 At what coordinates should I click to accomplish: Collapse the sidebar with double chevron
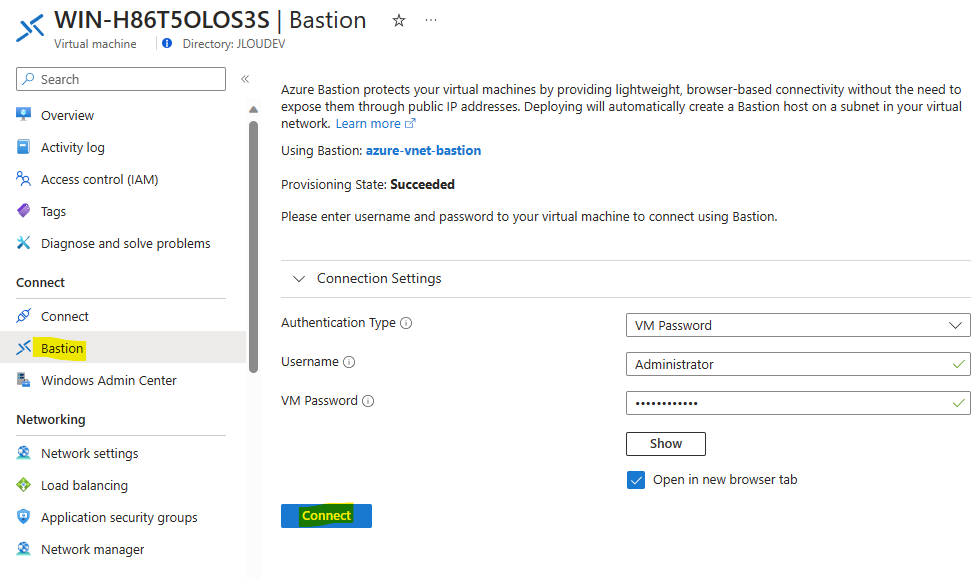pyautogui.click(x=245, y=79)
